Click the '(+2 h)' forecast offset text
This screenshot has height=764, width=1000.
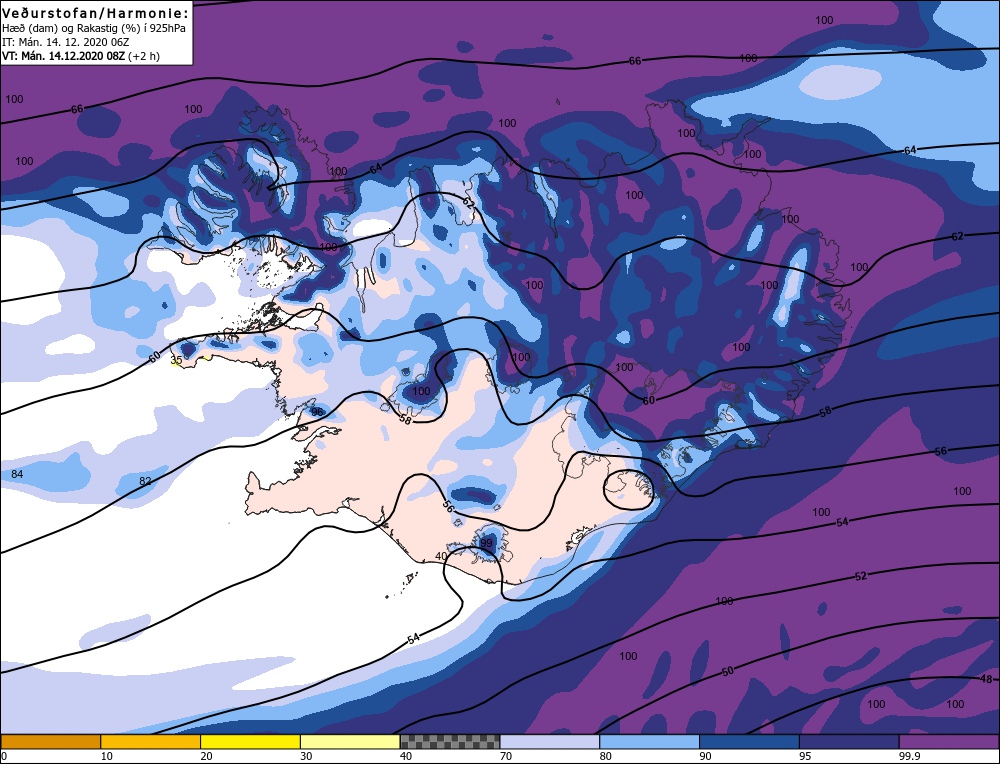(x=144, y=56)
